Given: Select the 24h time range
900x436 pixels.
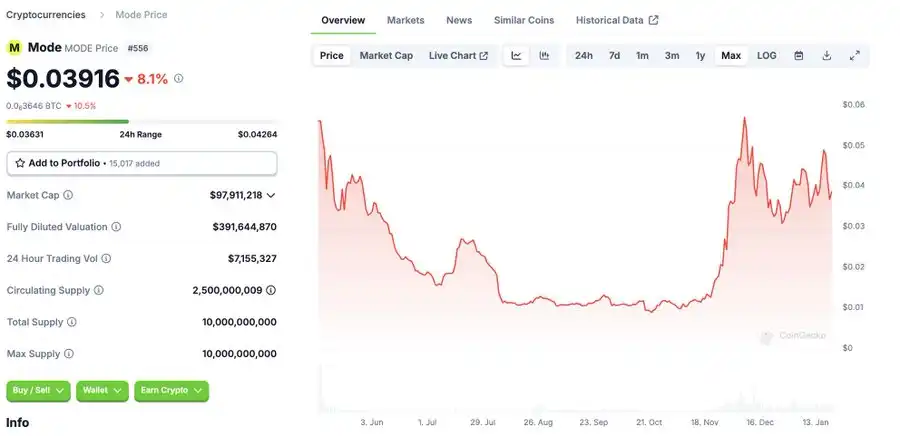Looking at the screenshot, I should point(584,56).
